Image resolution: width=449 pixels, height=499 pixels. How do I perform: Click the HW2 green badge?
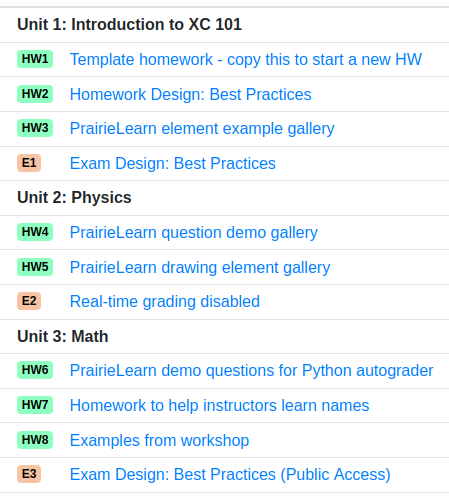(x=35, y=94)
